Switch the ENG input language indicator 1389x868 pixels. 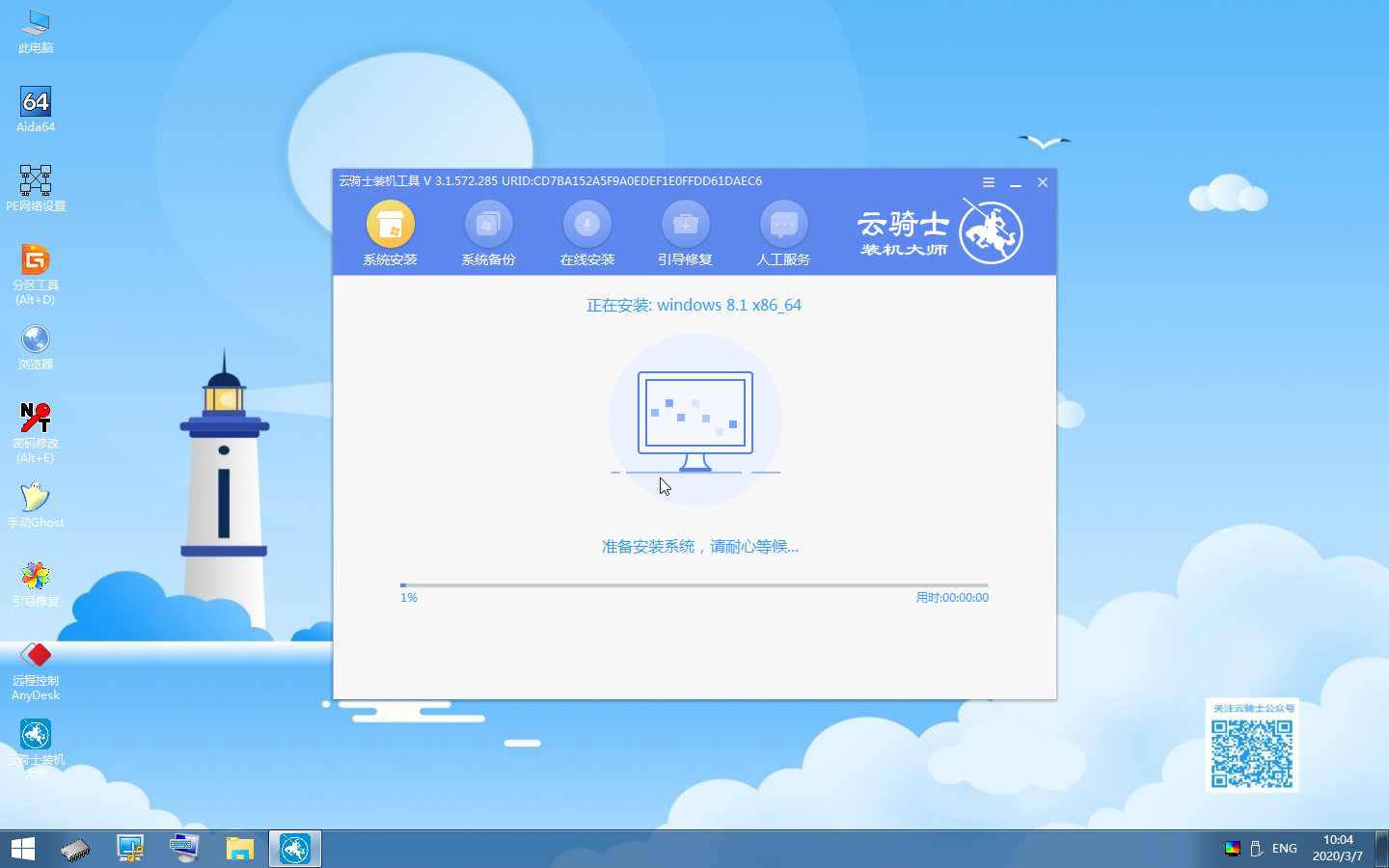[x=1285, y=849]
